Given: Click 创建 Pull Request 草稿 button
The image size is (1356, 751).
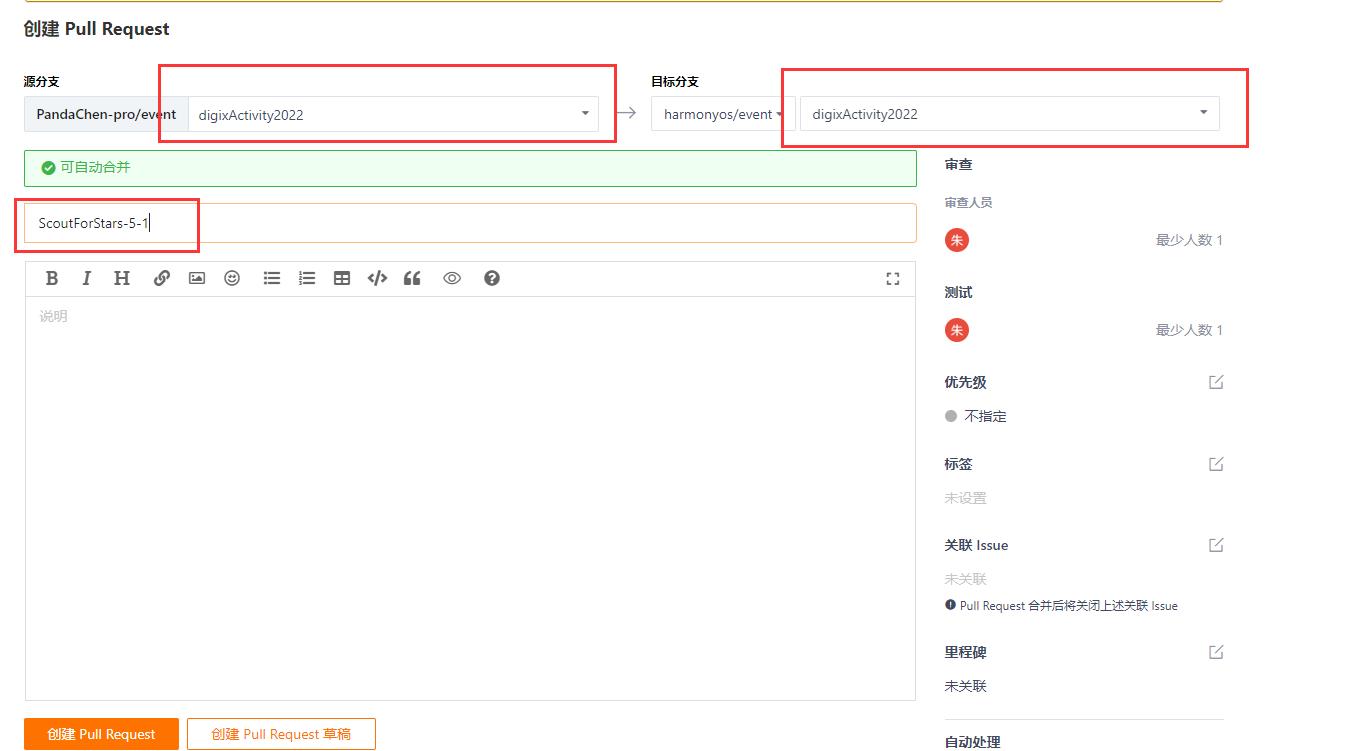Looking at the screenshot, I should point(281,734).
